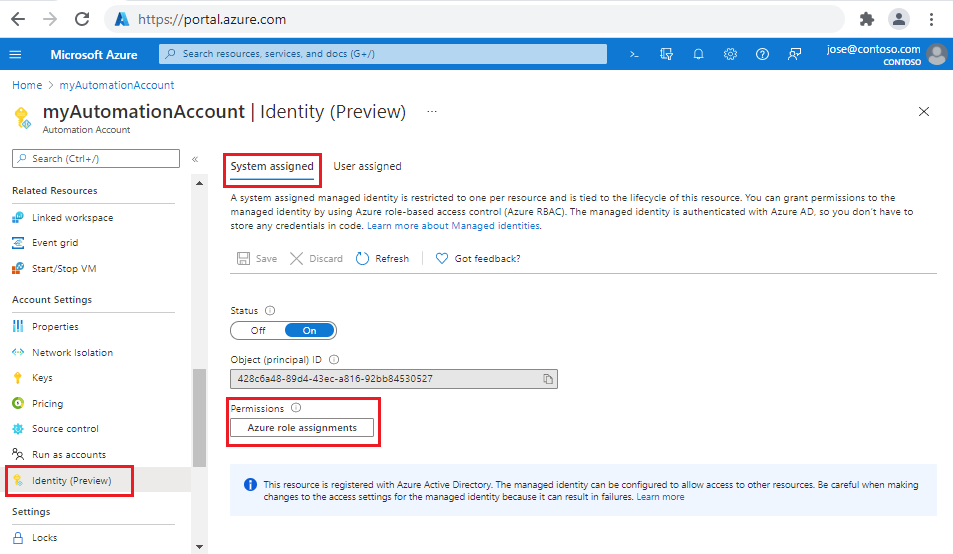Image resolution: width=953 pixels, height=554 pixels.
Task: Copy the Object principal ID
Action: click(x=547, y=379)
